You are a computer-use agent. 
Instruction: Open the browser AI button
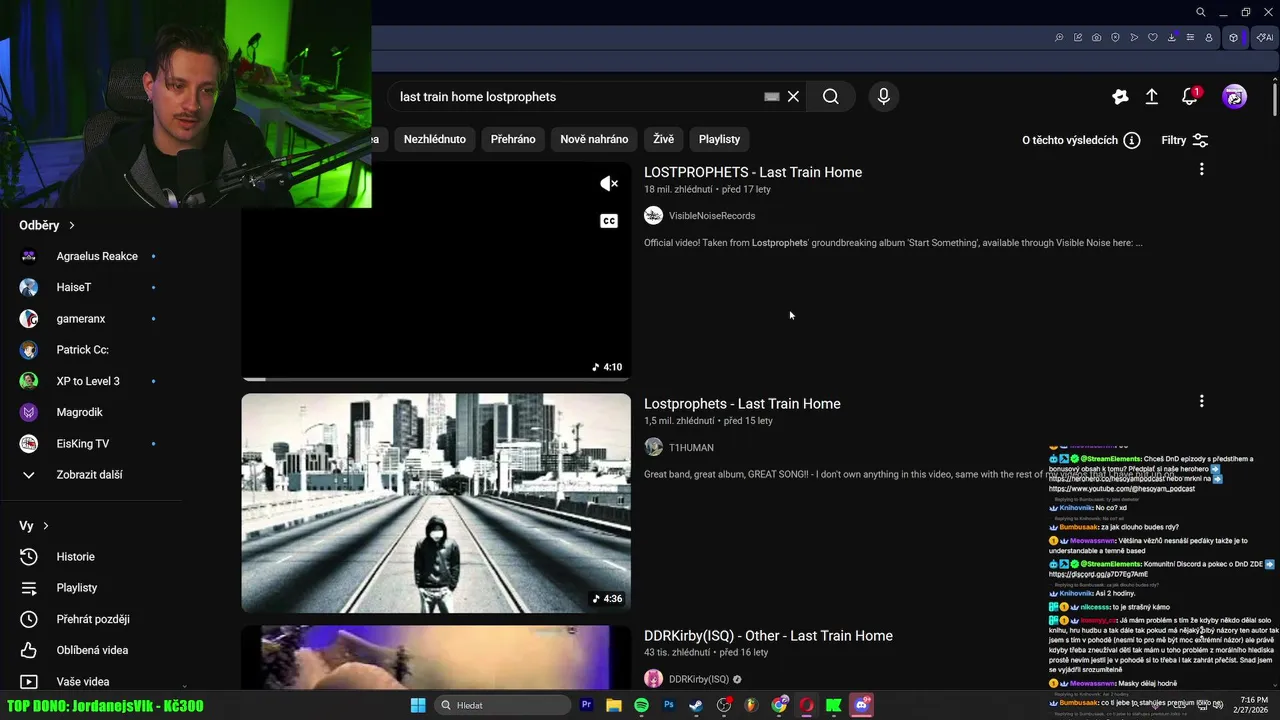pyautogui.click(x=1265, y=38)
